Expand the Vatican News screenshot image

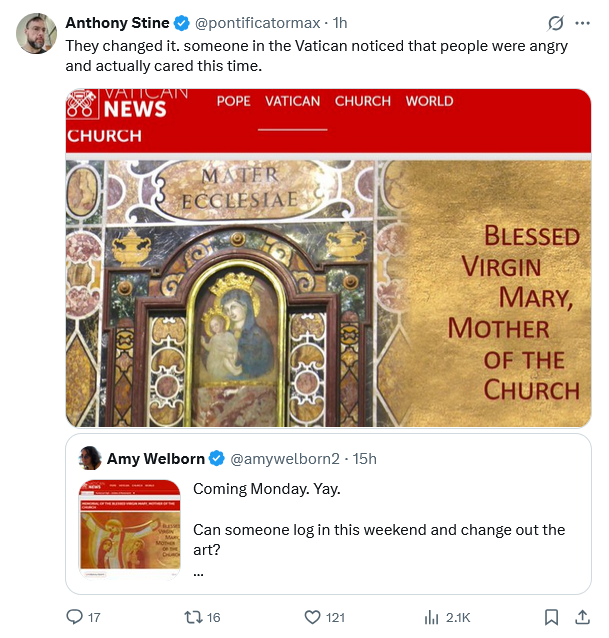coord(329,258)
